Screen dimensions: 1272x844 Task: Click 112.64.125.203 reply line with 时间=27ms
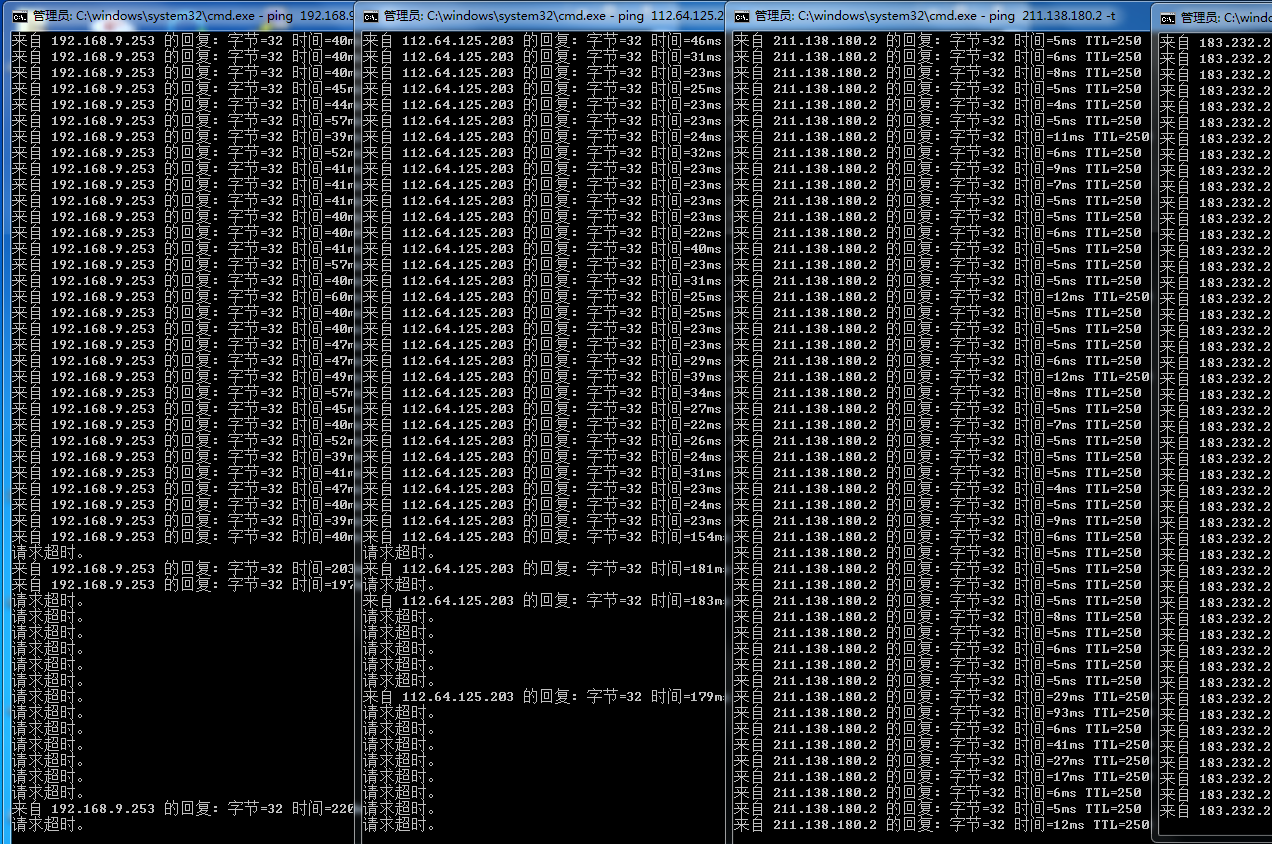click(542, 409)
